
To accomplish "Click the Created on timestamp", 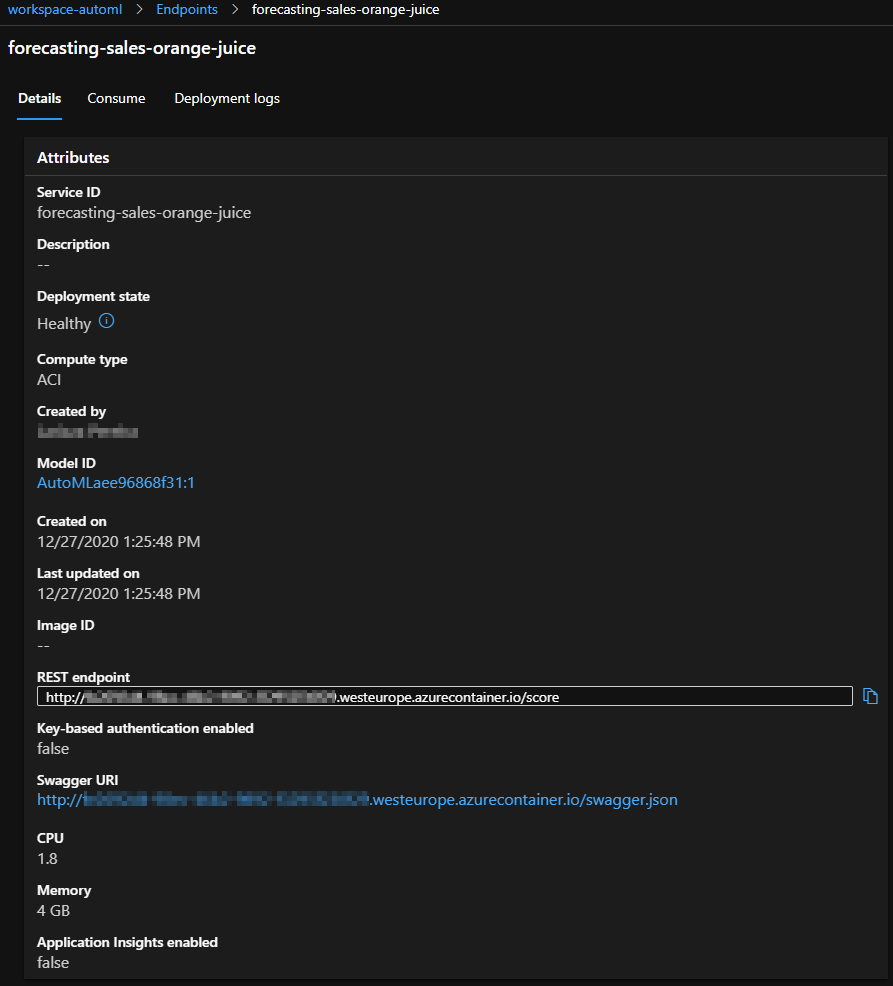I will point(118,542).
